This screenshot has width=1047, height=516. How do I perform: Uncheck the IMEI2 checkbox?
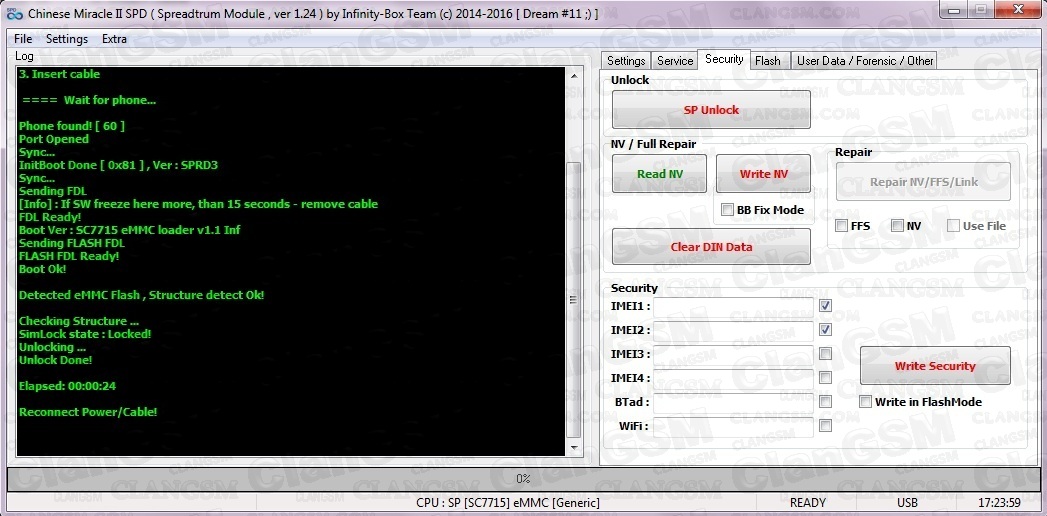(825, 330)
